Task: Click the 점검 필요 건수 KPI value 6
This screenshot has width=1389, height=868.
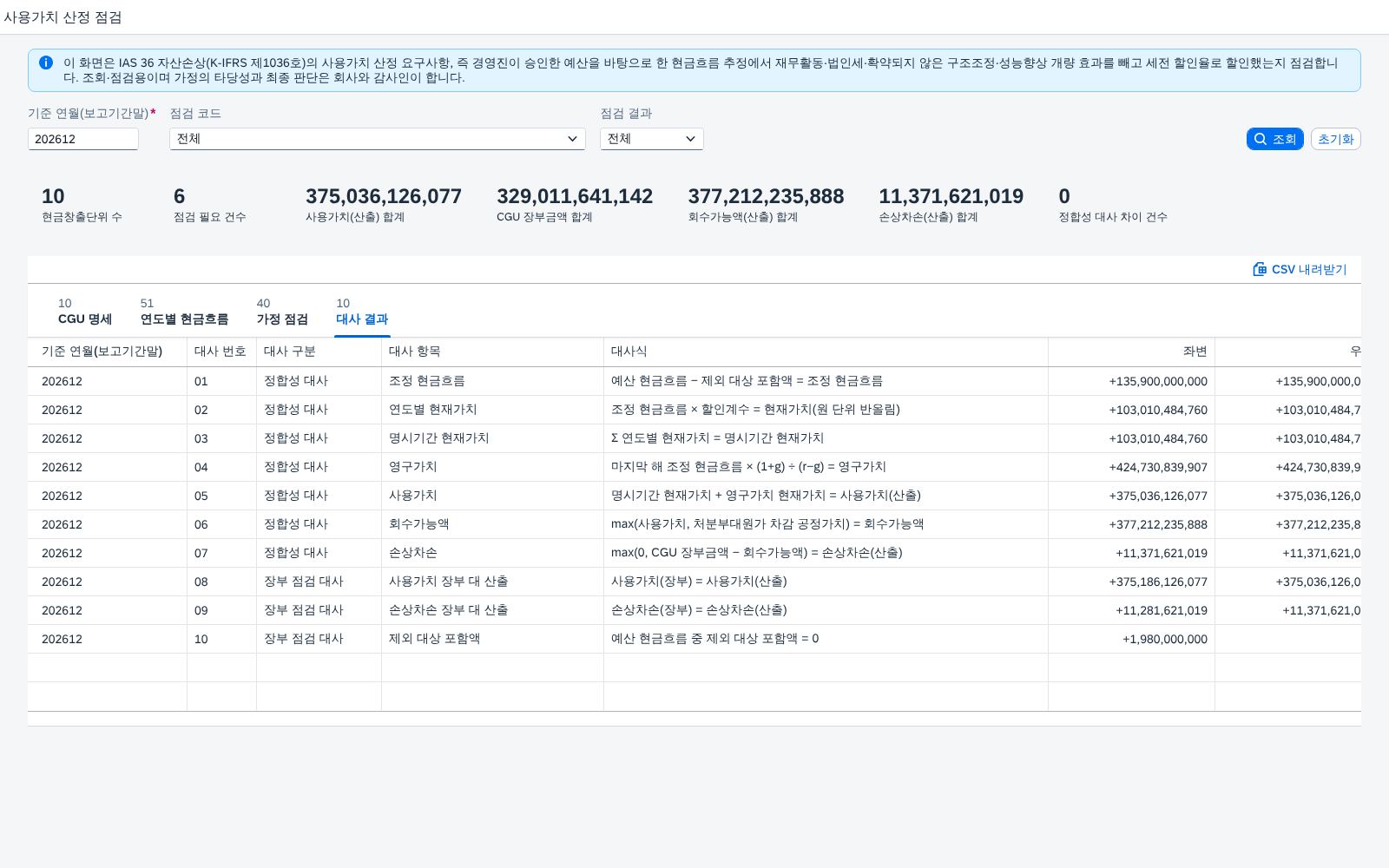Action: point(180,197)
